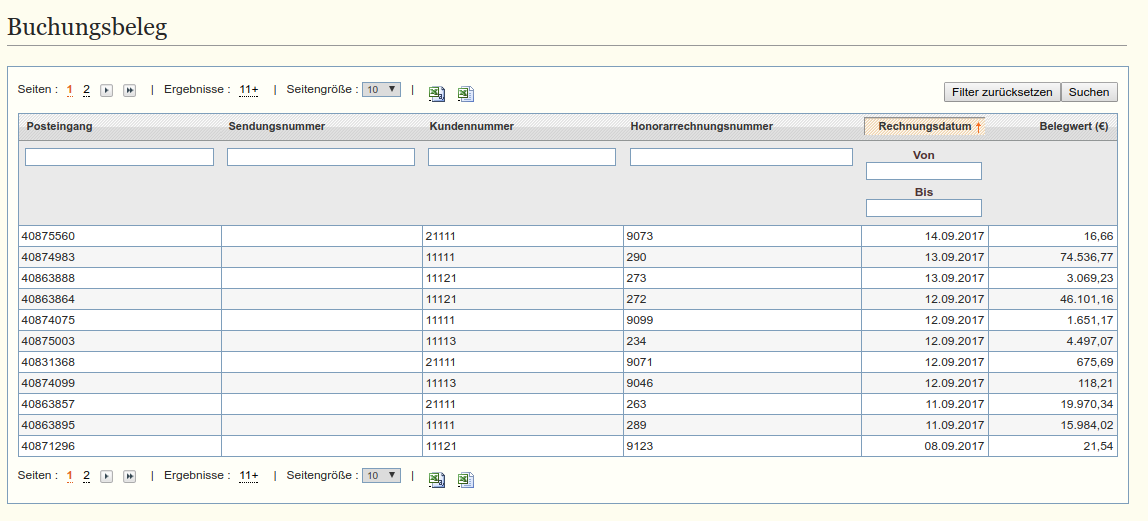1148x521 pixels.
Task: Select Posteingang cell 40863857
Action: pos(120,404)
